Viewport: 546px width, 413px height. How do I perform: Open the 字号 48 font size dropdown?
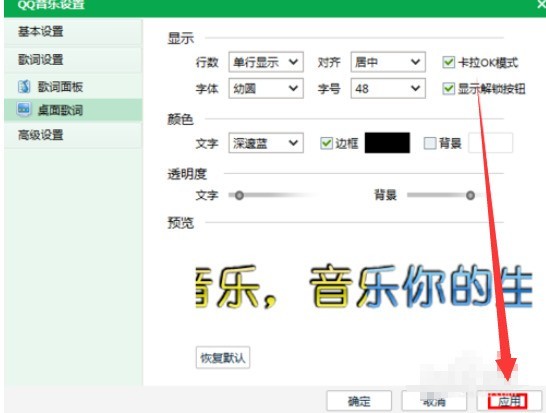click(x=388, y=88)
